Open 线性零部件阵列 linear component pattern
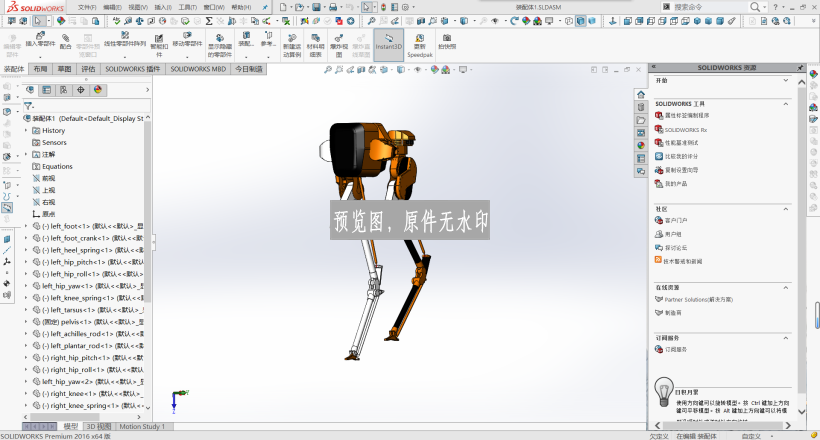The image size is (820, 440). [124, 40]
